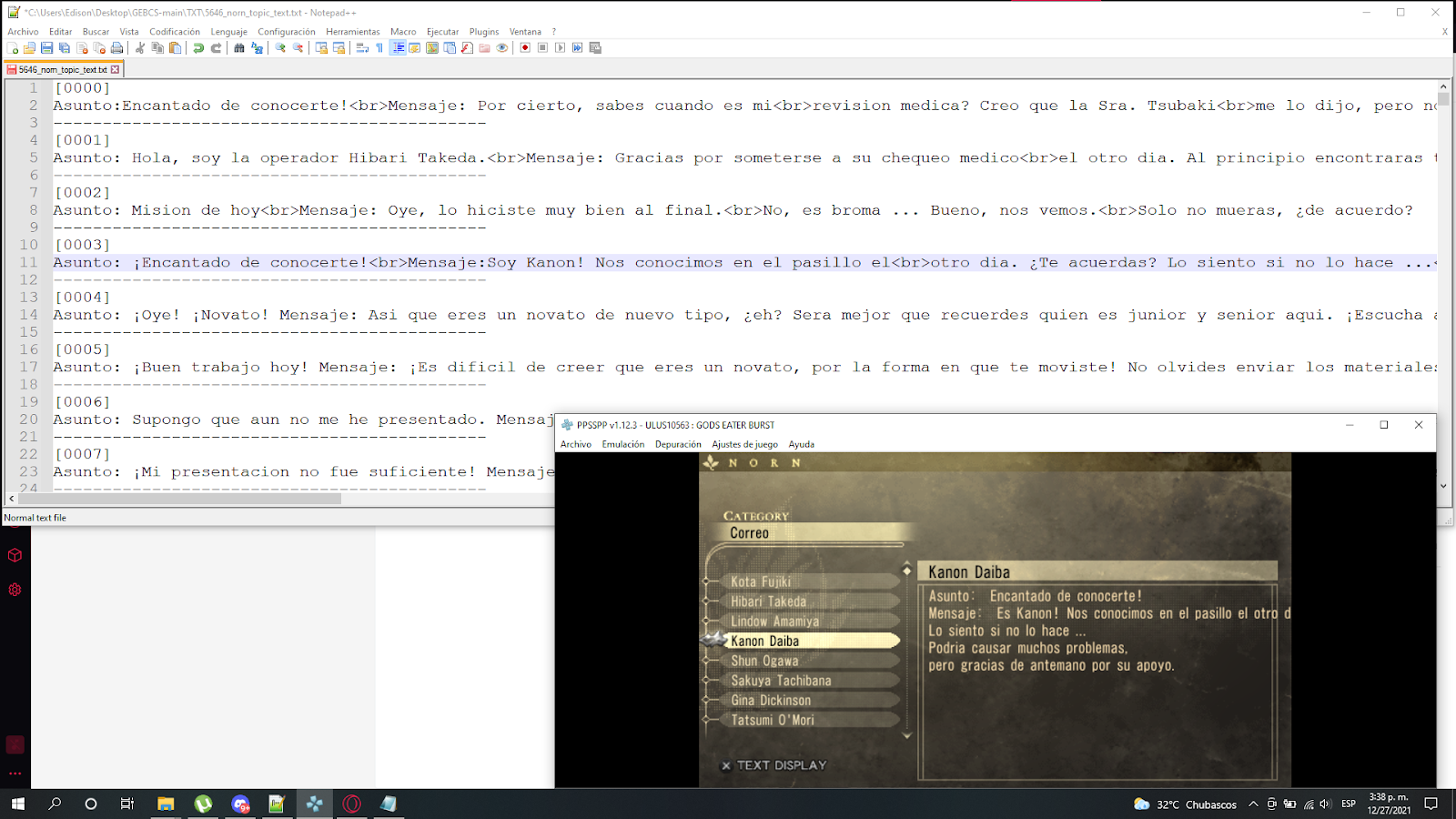Toggle Word Wrap toolbar icon
Screen dimensions: 1456x819
[362, 48]
